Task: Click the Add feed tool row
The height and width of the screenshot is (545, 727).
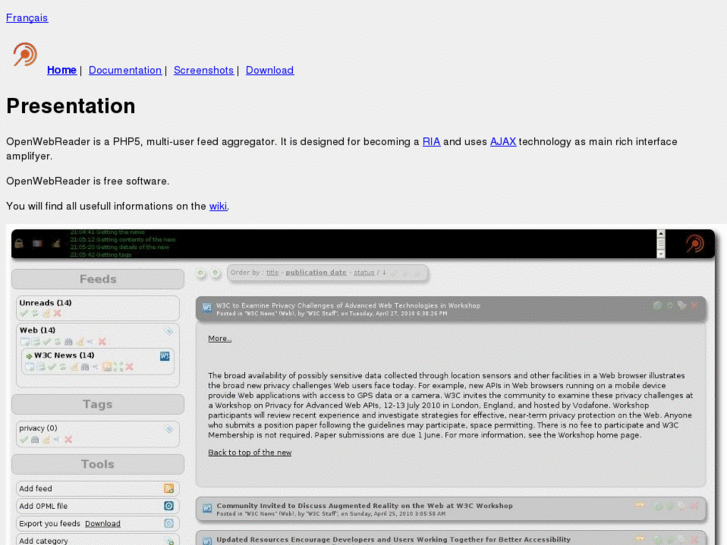Action: click(x=98, y=488)
